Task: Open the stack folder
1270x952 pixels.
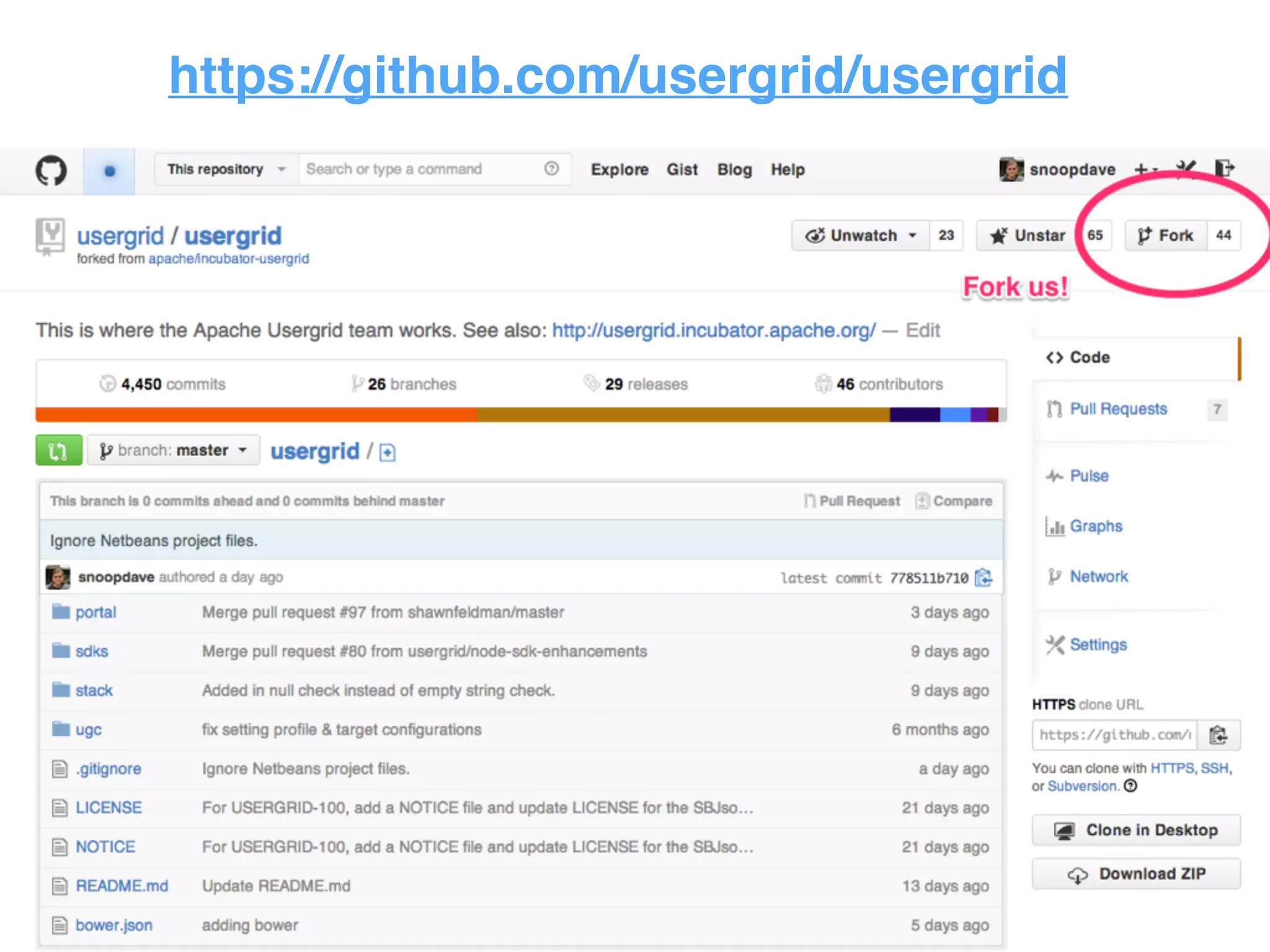Action: pos(94,690)
